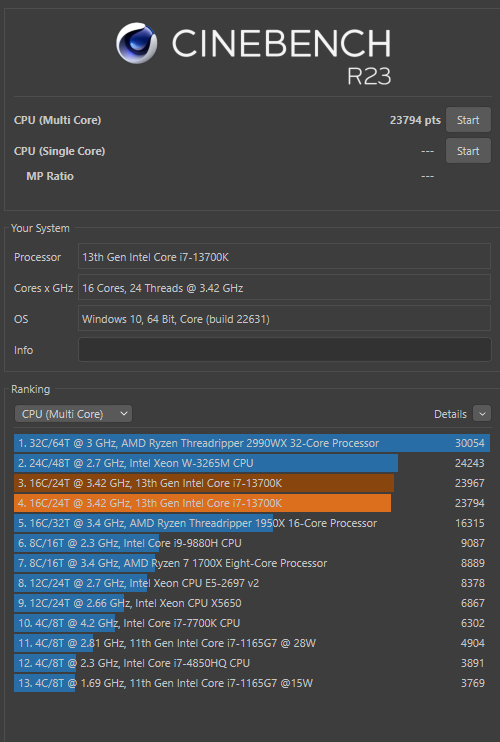Select the Core i7-4850HQ ranking row
Screen dimensions: 500x742
[252, 662]
